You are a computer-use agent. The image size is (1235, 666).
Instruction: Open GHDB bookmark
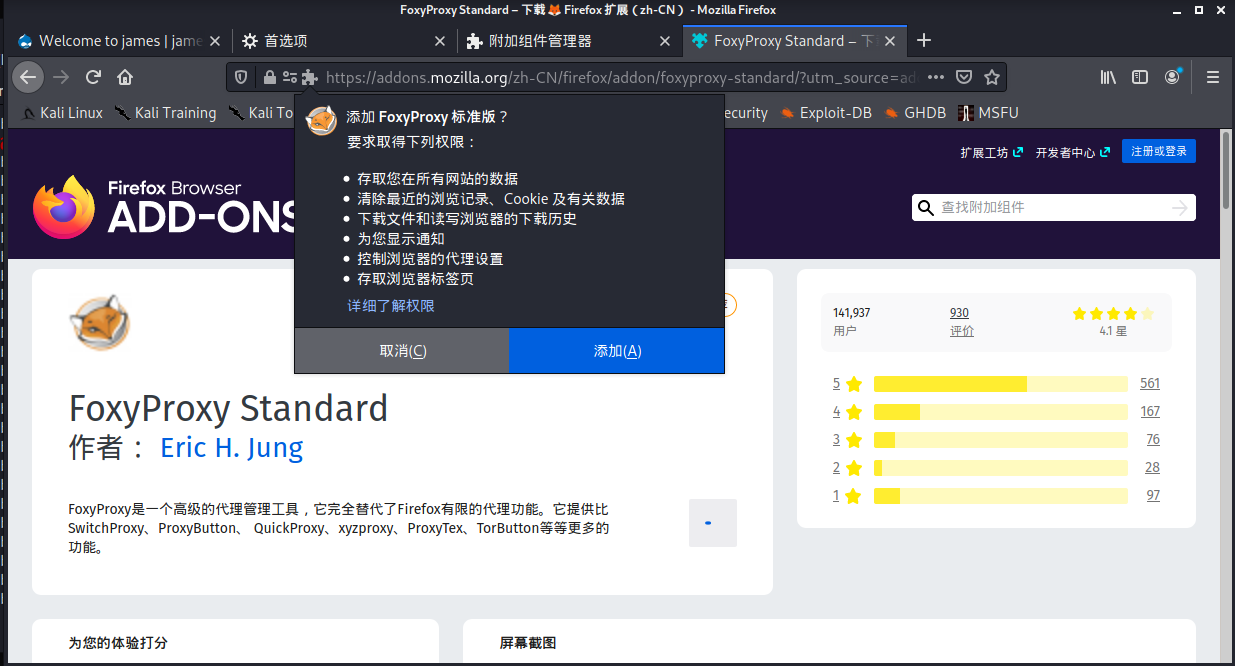915,113
